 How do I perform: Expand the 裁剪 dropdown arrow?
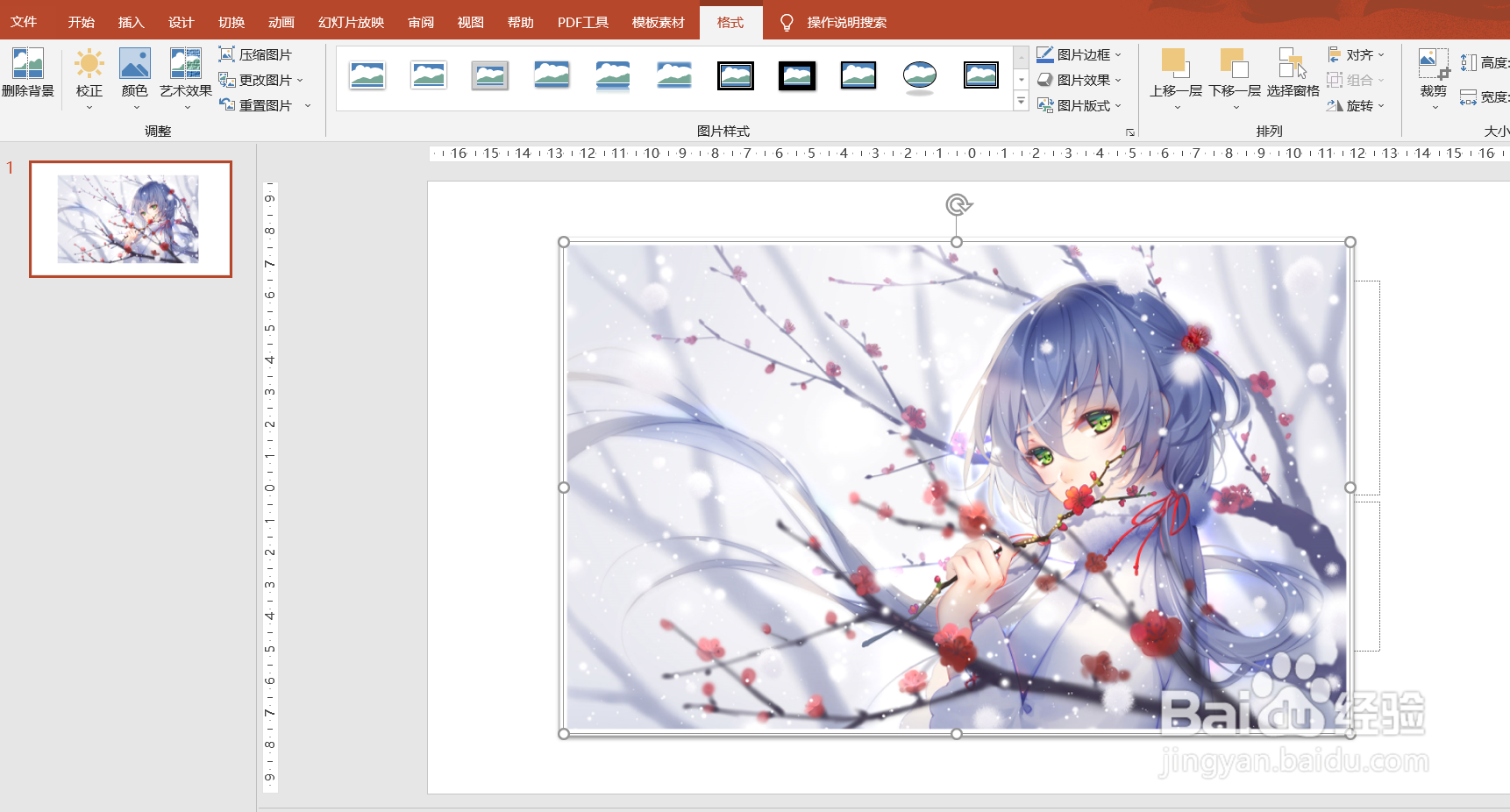pyautogui.click(x=1435, y=108)
